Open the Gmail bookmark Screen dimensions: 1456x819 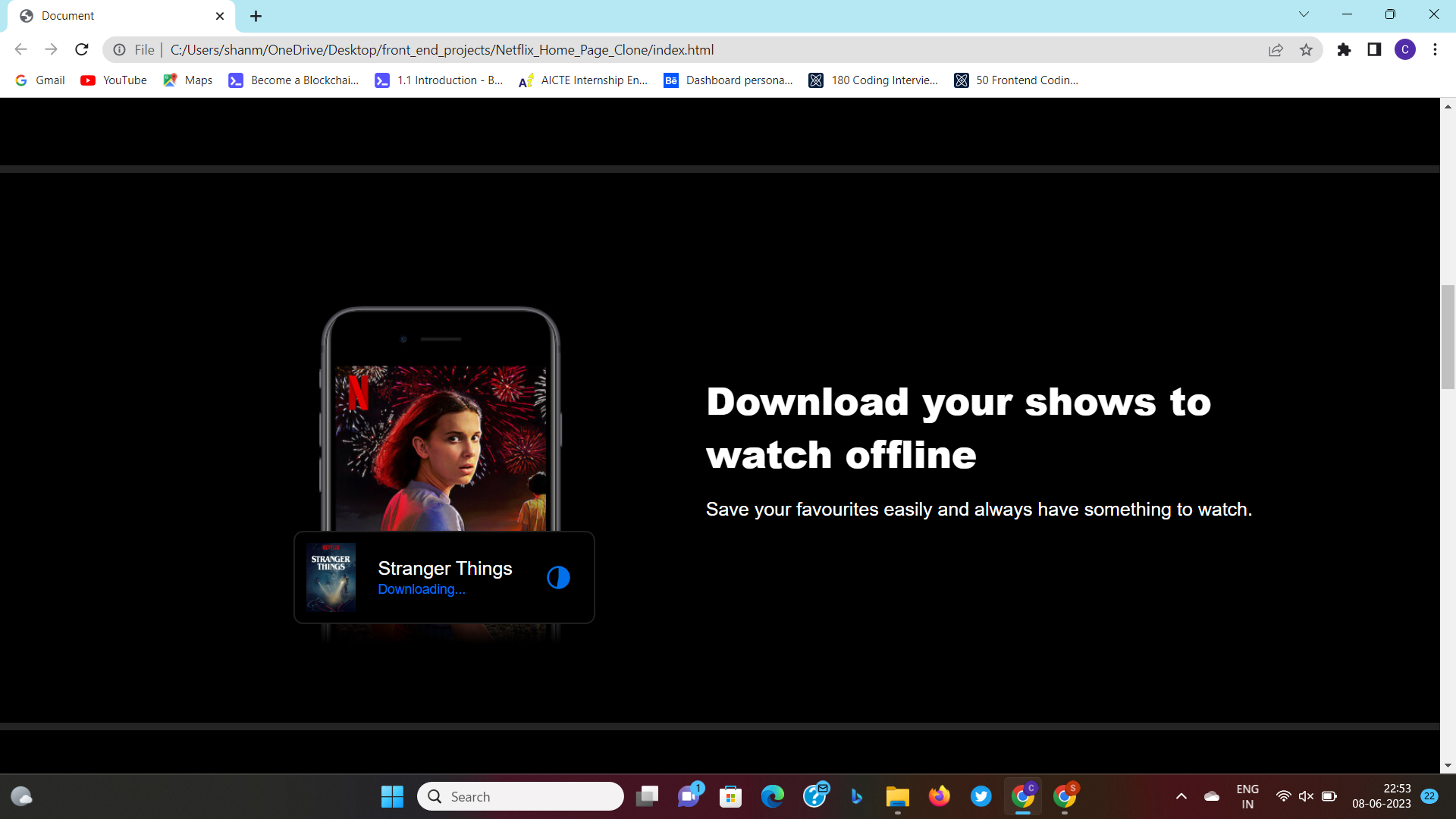(x=40, y=80)
